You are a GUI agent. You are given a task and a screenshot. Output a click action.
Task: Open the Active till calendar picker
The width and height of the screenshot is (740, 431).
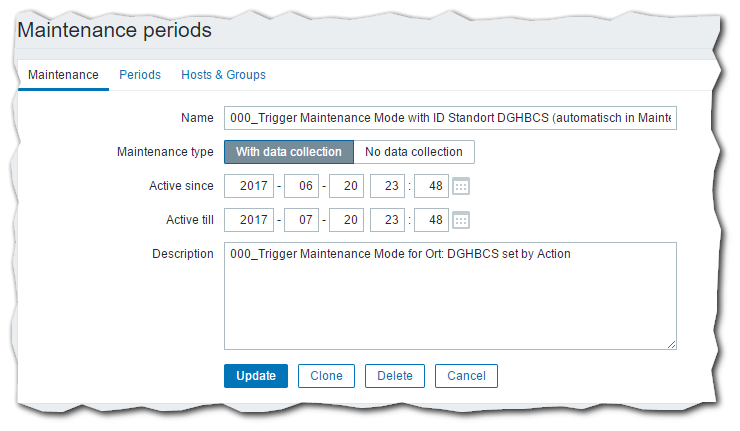click(x=461, y=220)
